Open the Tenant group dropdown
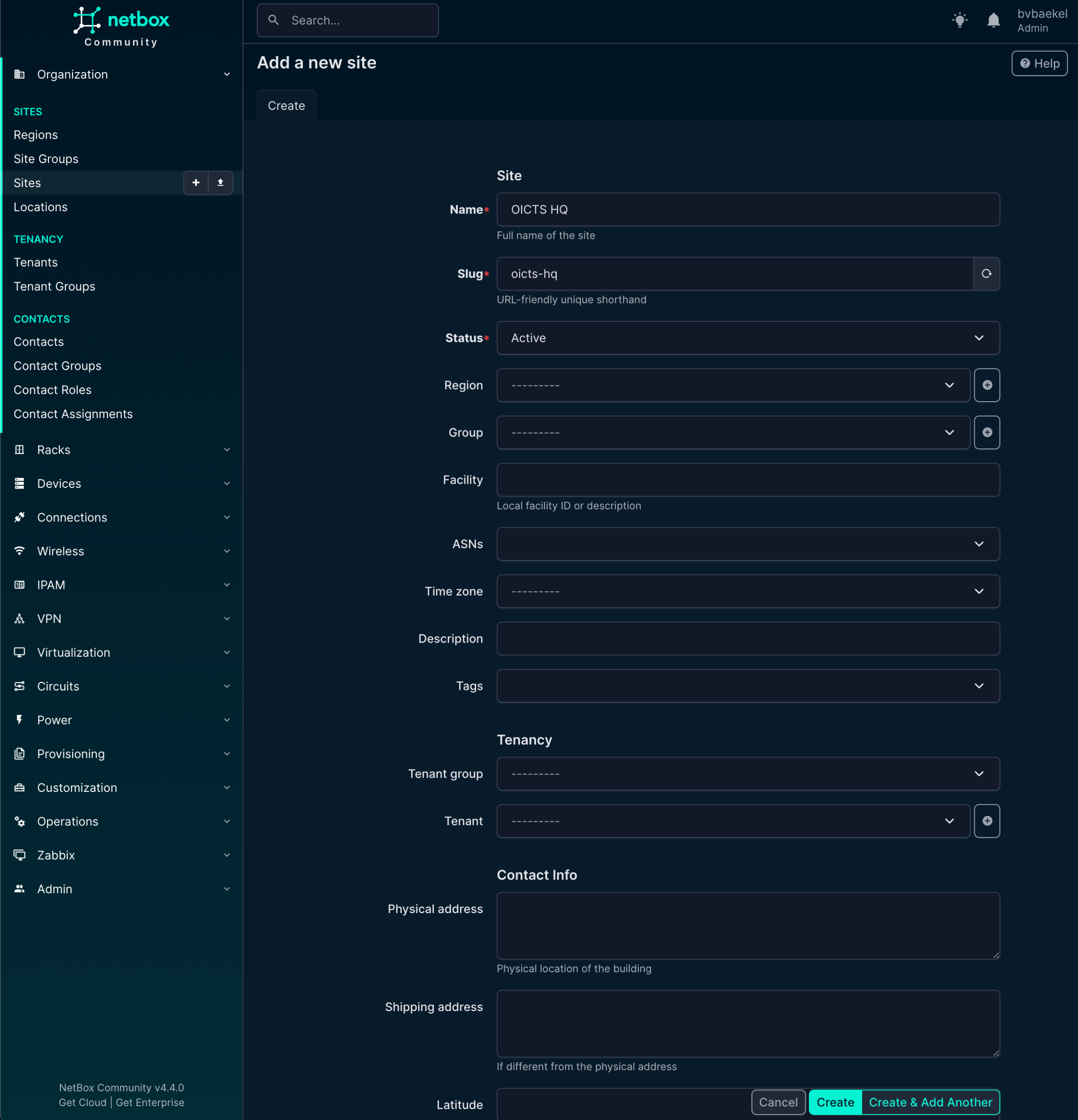 (x=748, y=773)
